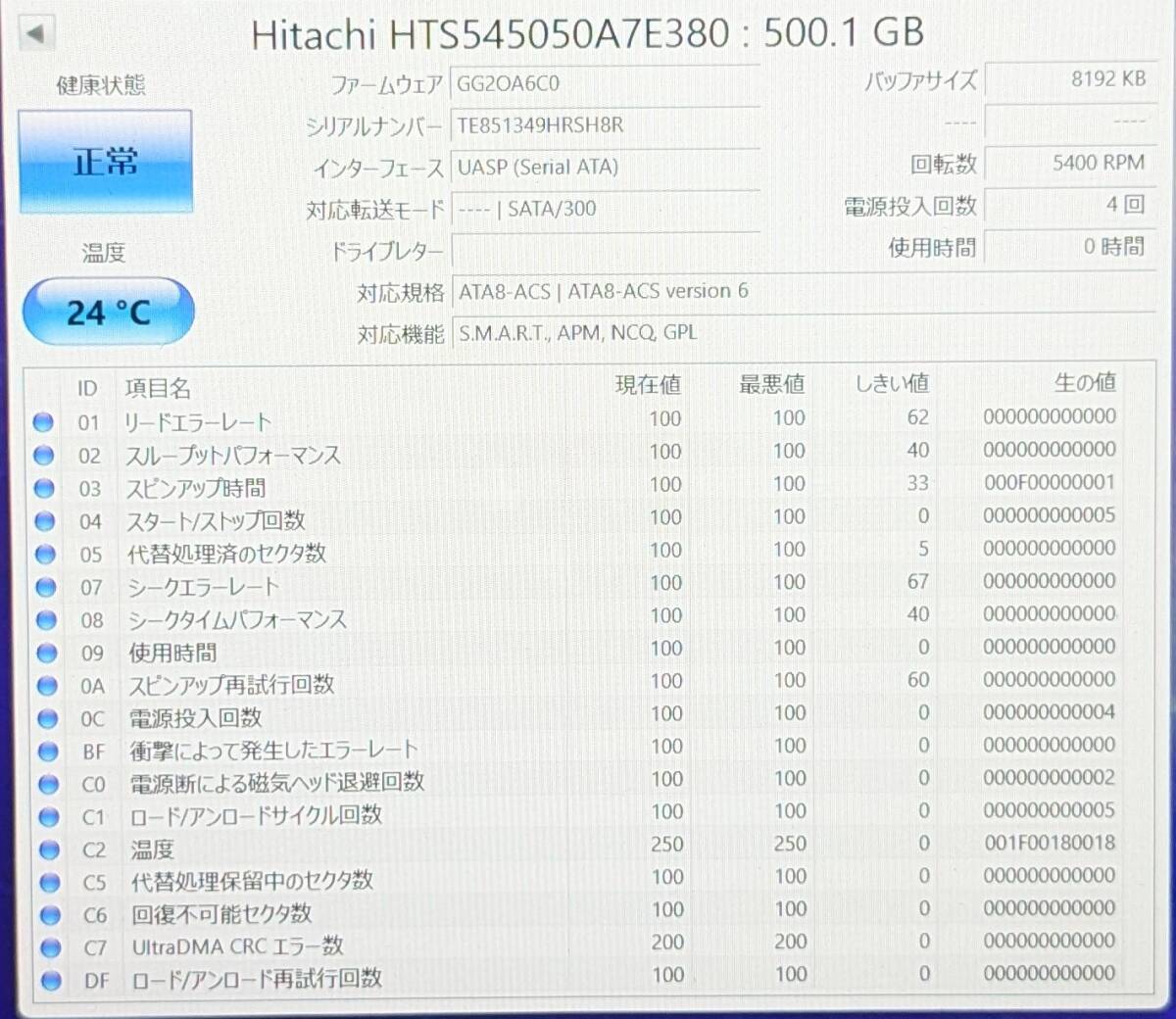The height and width of the screenshot is (1019, 1176).
Task: Select the raw value 001F00180018
Action: 1050,843
